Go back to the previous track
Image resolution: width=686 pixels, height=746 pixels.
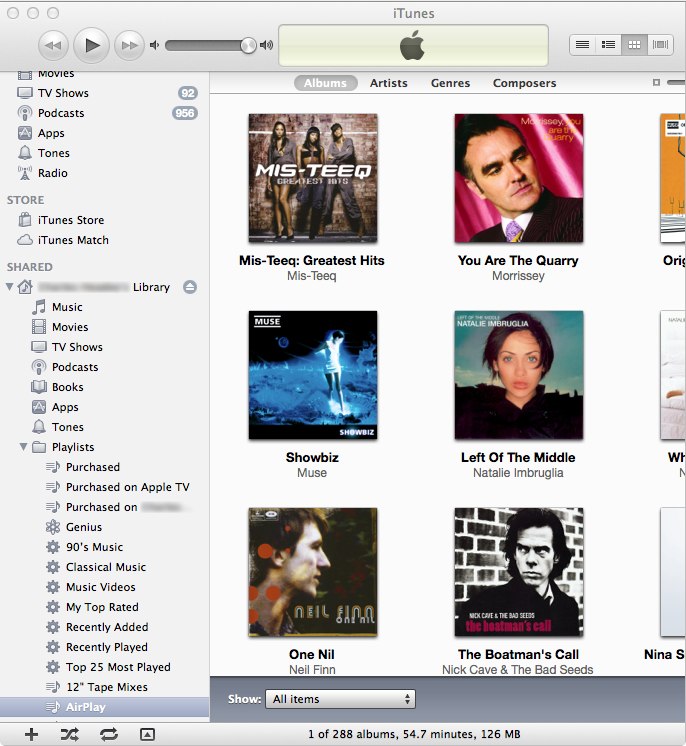coord(54,45)
